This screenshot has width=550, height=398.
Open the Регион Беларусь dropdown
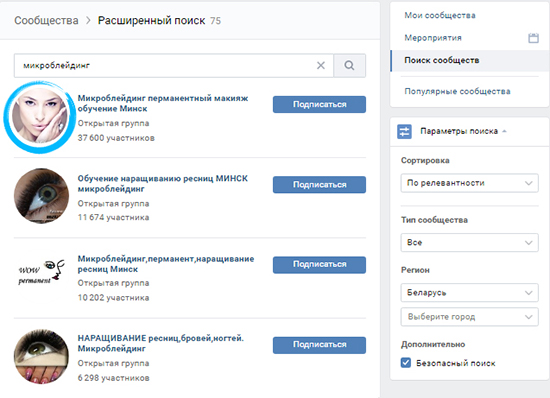click(x=469, y=292)
